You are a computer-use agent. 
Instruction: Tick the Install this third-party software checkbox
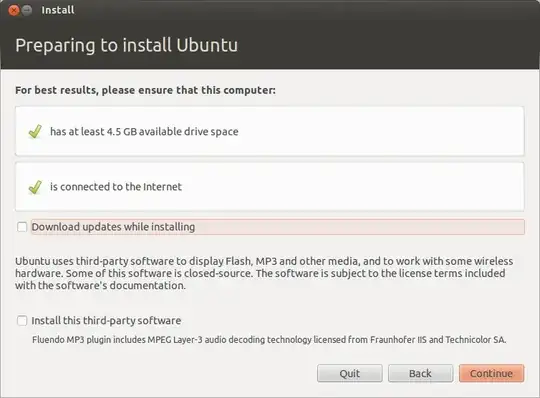point(22,321)
